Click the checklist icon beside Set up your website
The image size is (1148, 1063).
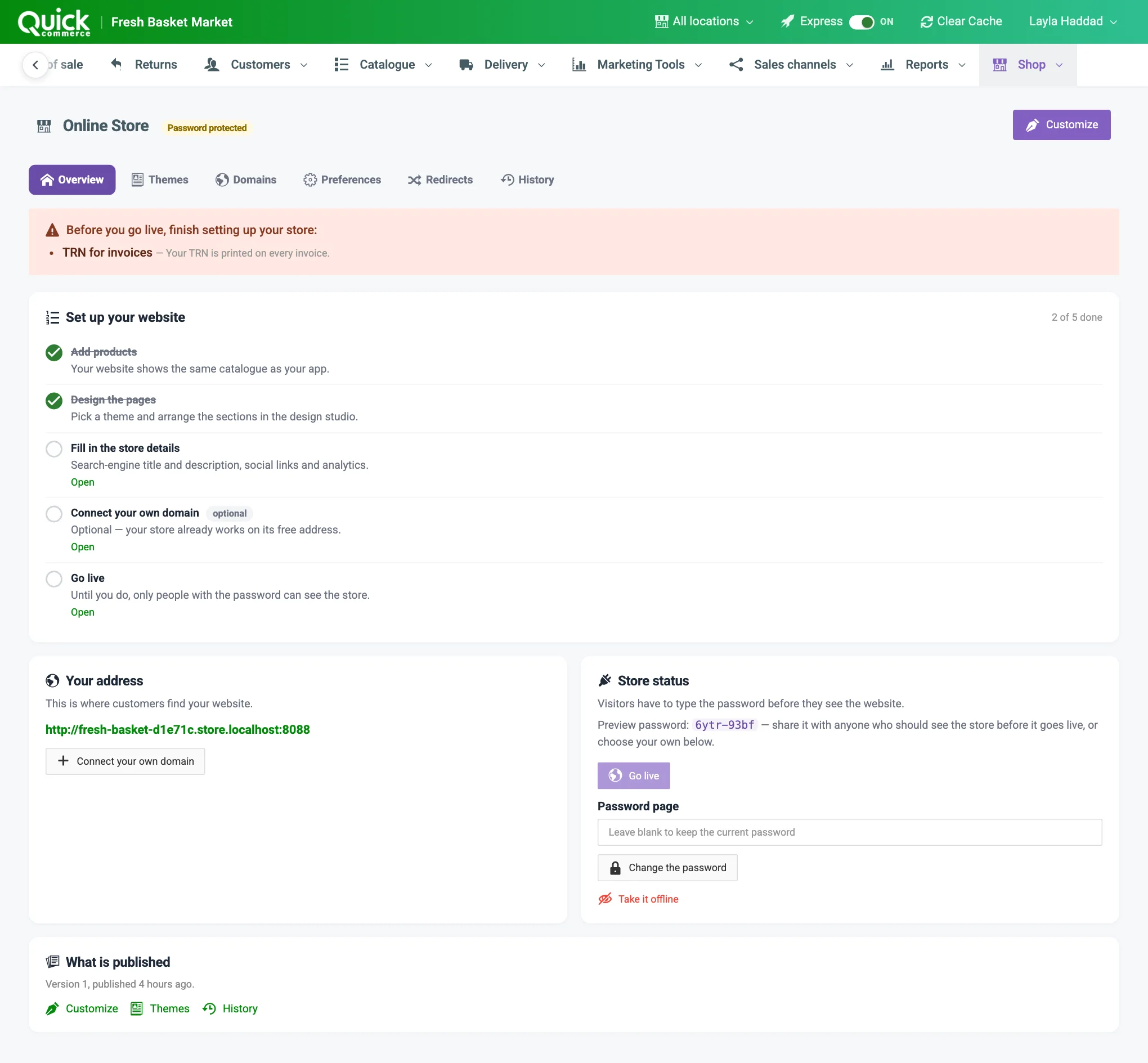coord(52,317)
